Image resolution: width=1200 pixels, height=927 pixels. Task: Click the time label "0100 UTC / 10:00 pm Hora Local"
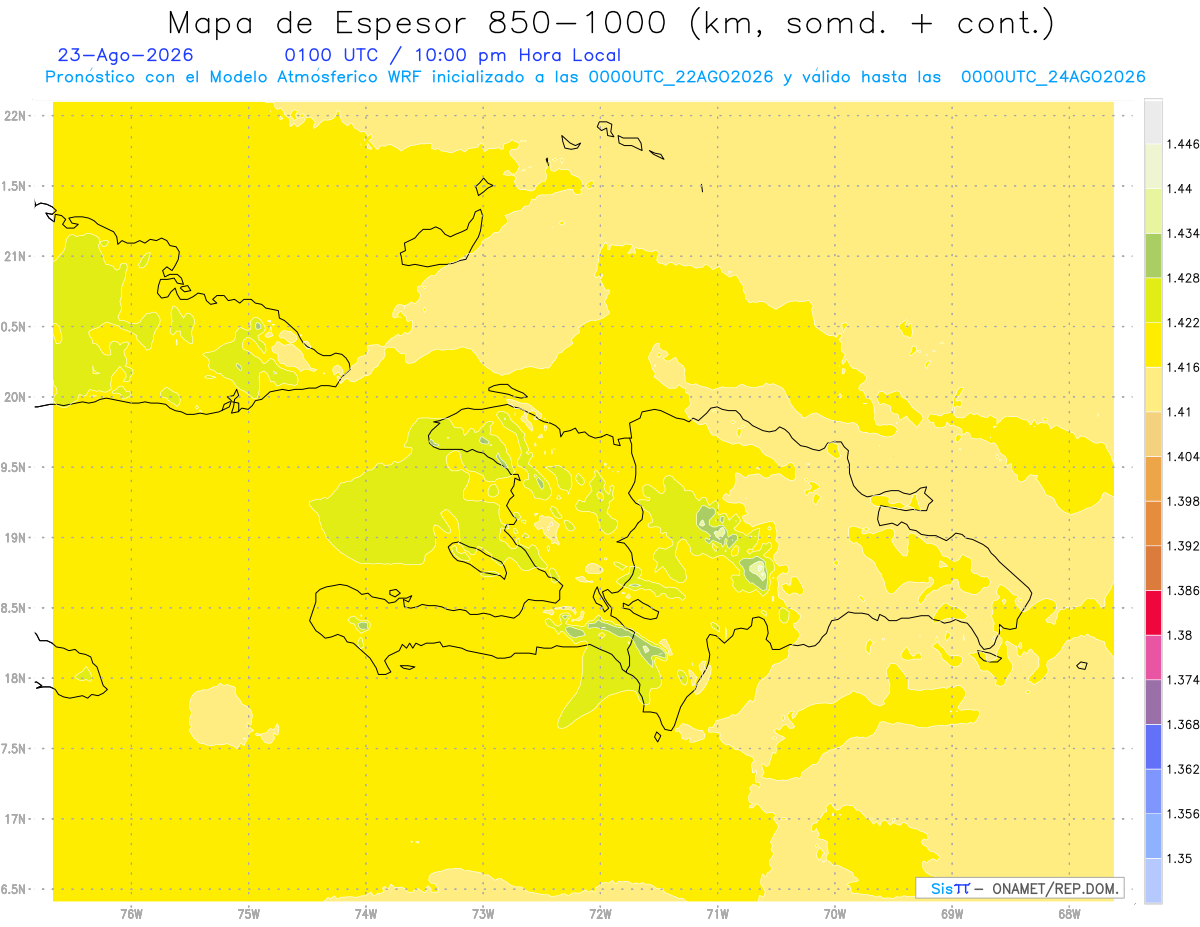point(453,56)
